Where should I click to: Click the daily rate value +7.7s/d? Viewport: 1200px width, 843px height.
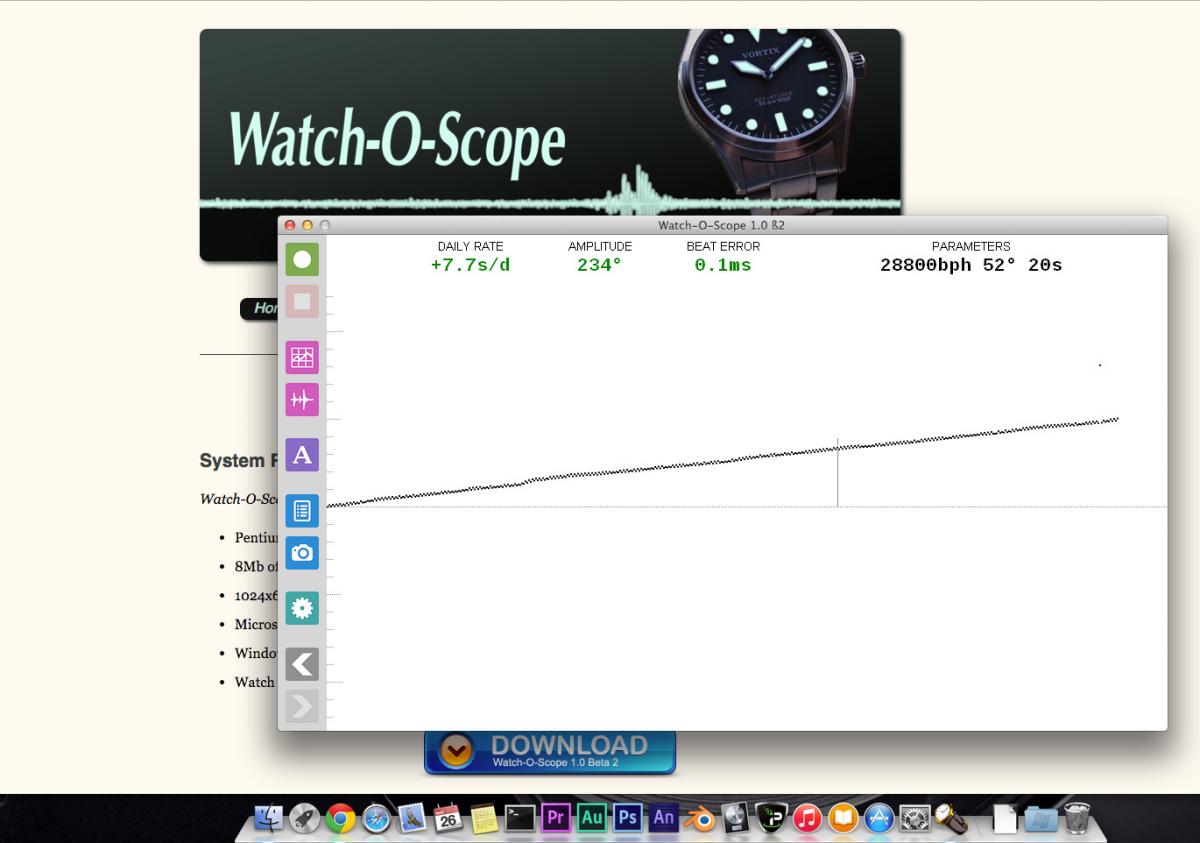click(470, 265)
